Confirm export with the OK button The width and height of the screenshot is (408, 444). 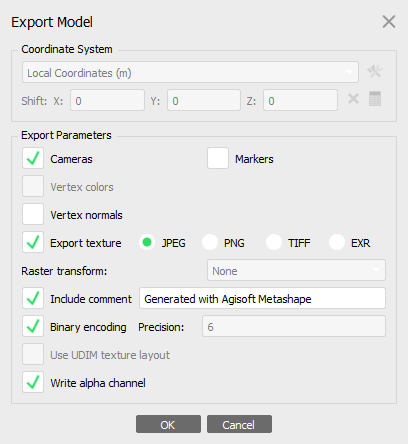(x=168, y=424)
